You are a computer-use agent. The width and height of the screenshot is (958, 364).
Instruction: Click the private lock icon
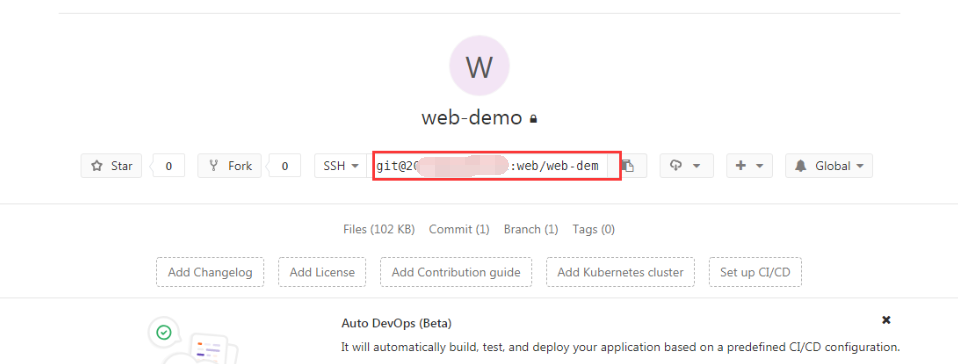click(x=533, y=119)
